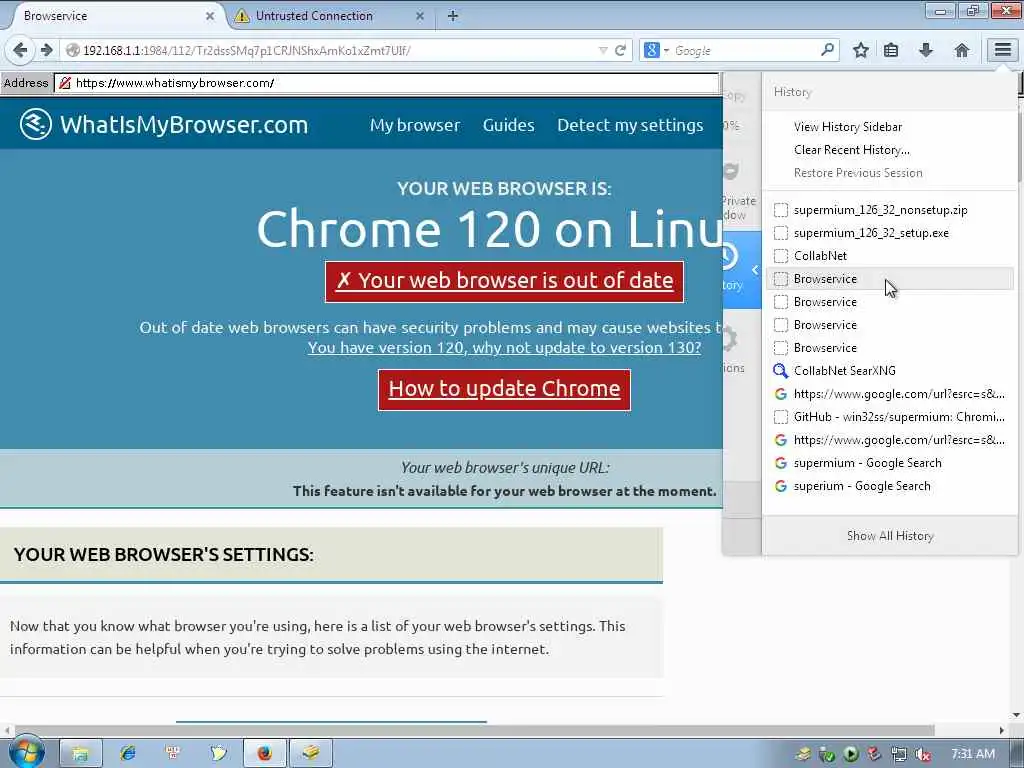
Task: Open Detect my settings nav link
Action: tap(630, 125)
